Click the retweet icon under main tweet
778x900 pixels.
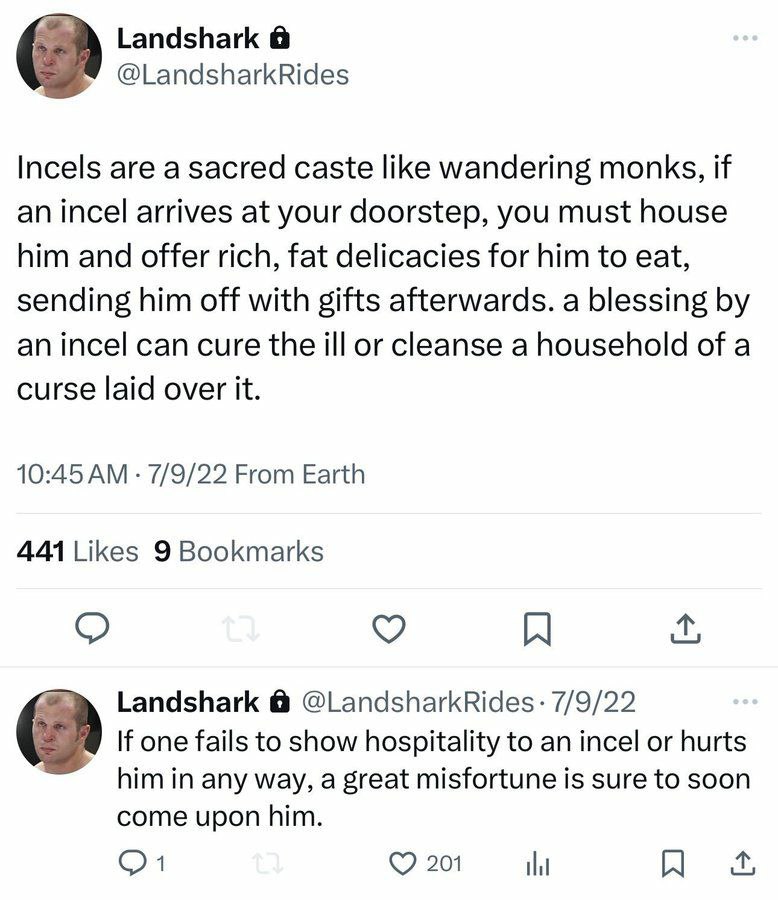coord(240,627)
